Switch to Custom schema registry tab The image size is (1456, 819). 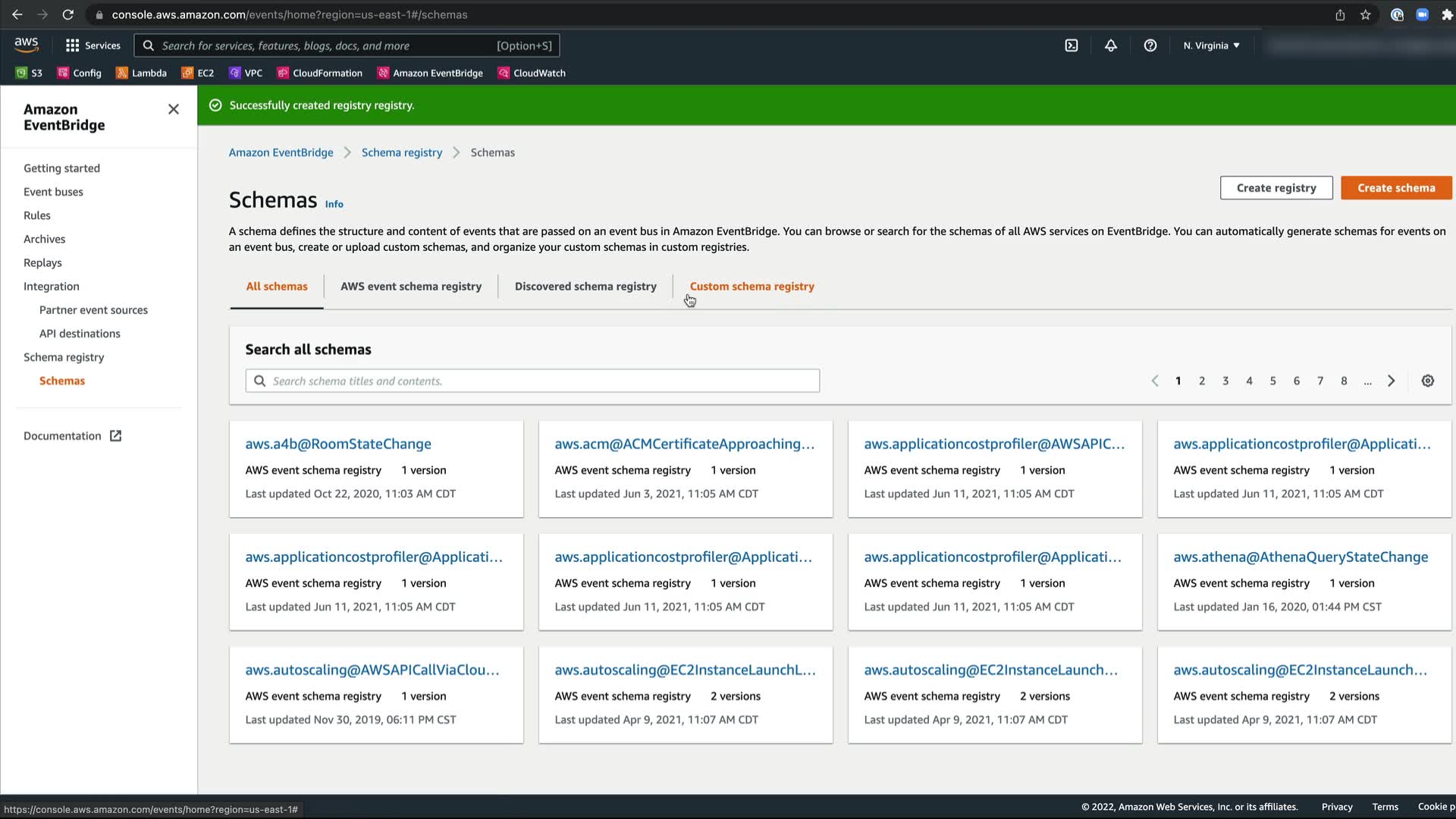pos(752,286)
